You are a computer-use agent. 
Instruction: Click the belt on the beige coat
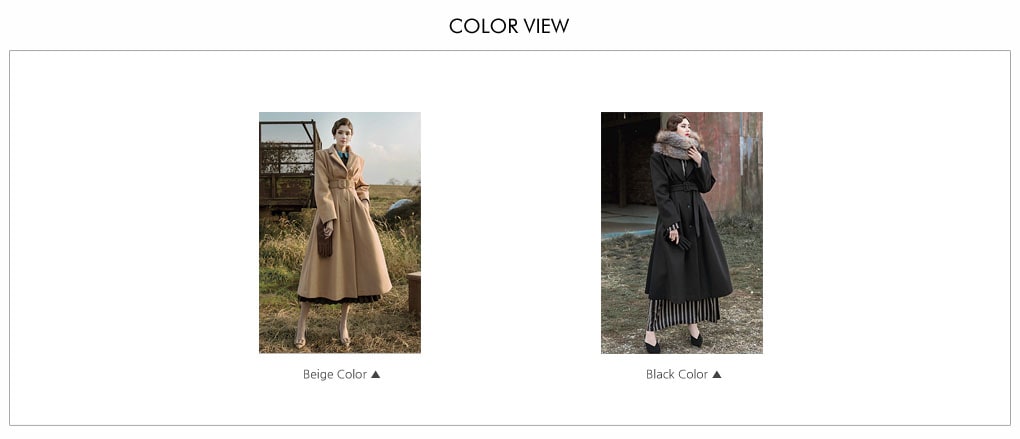(342, 184)
